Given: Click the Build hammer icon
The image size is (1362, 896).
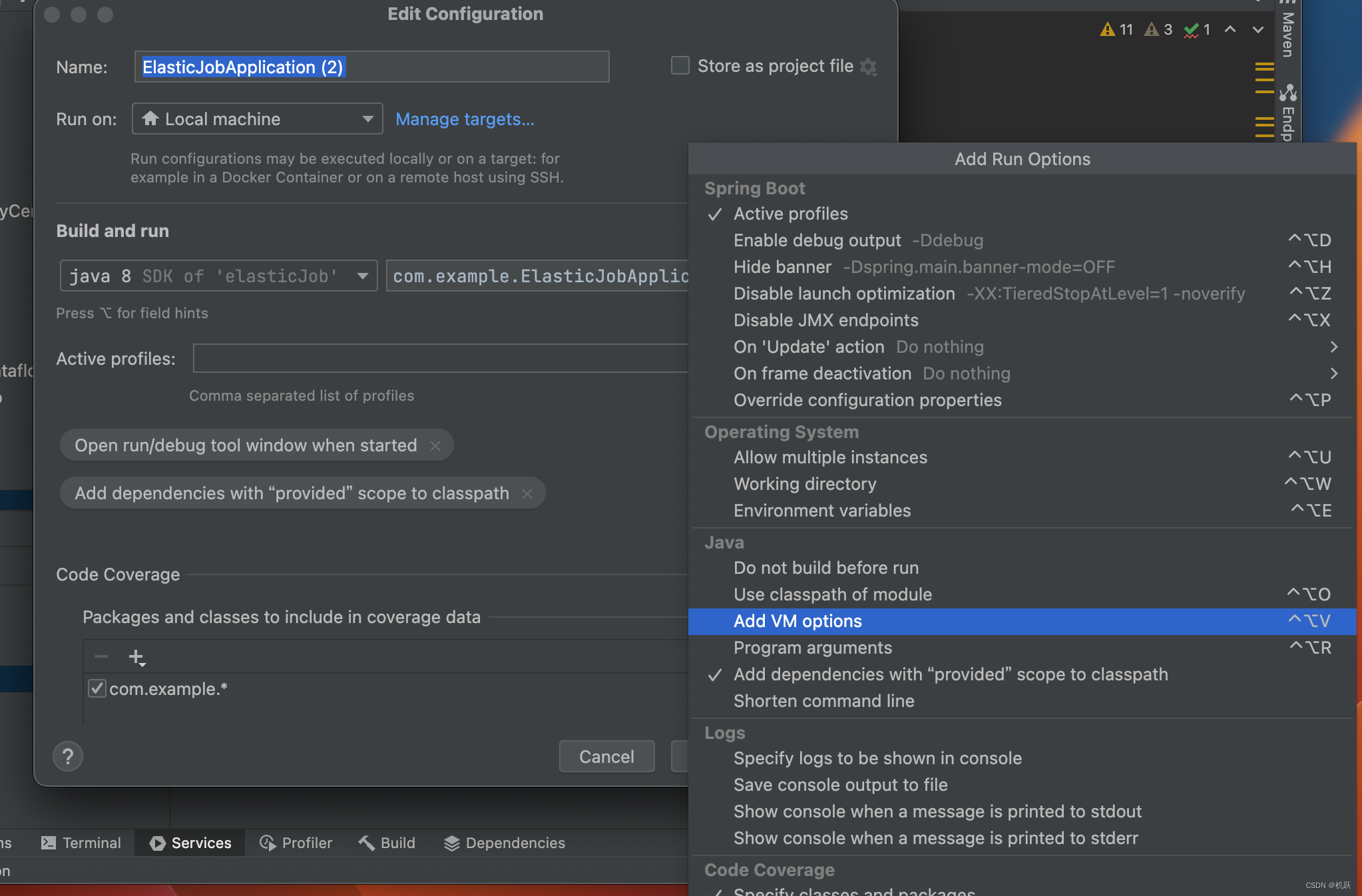Looking at the screenshot, I should 365,843.
